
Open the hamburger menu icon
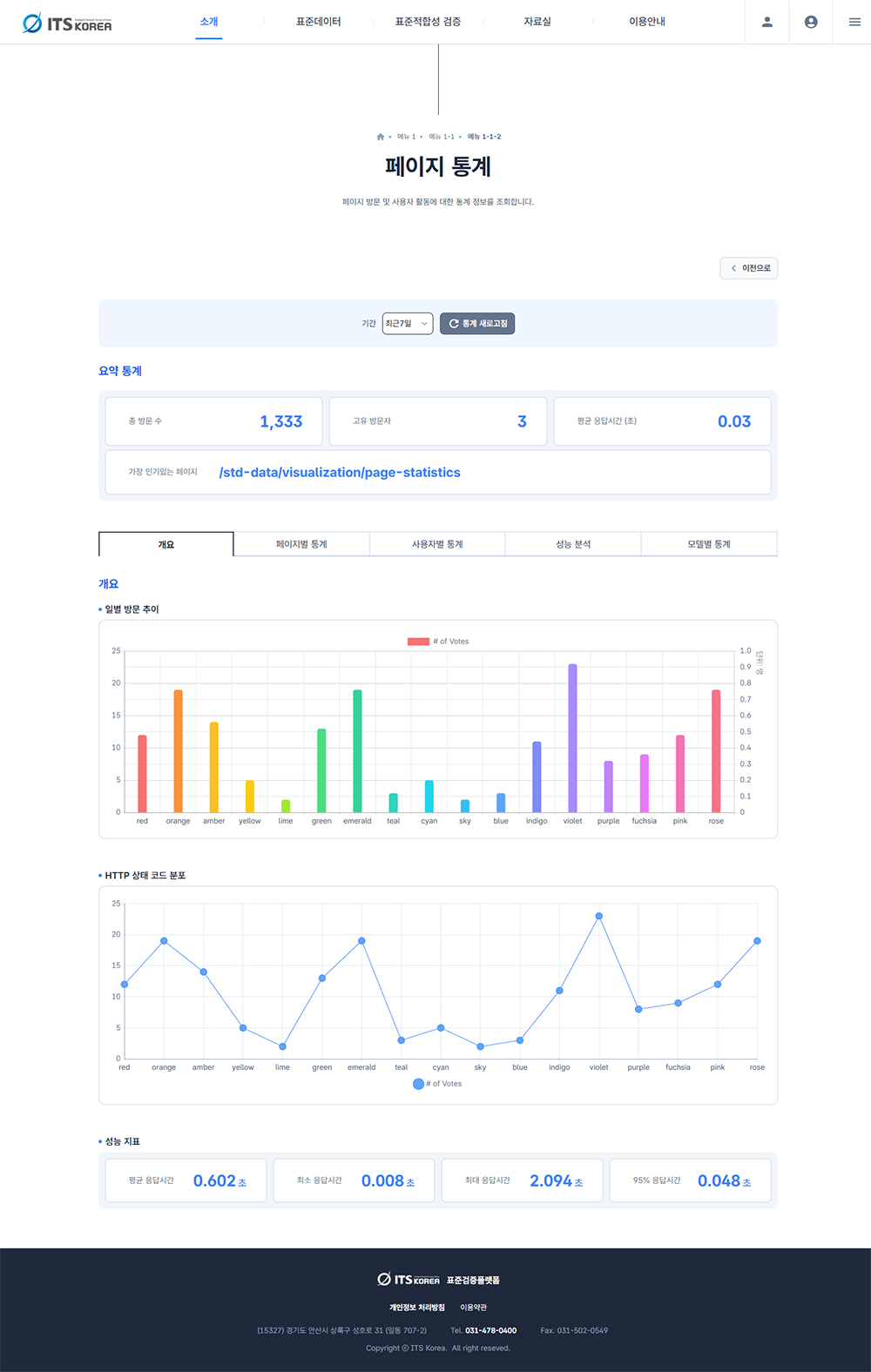click(x=854, y=22)
